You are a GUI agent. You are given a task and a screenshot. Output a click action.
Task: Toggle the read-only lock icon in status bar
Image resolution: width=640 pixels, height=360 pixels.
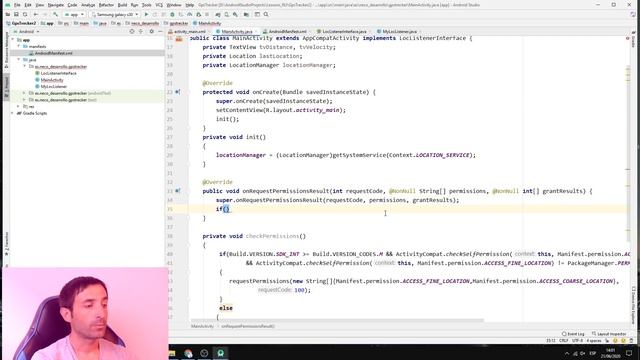click(607, 340)
